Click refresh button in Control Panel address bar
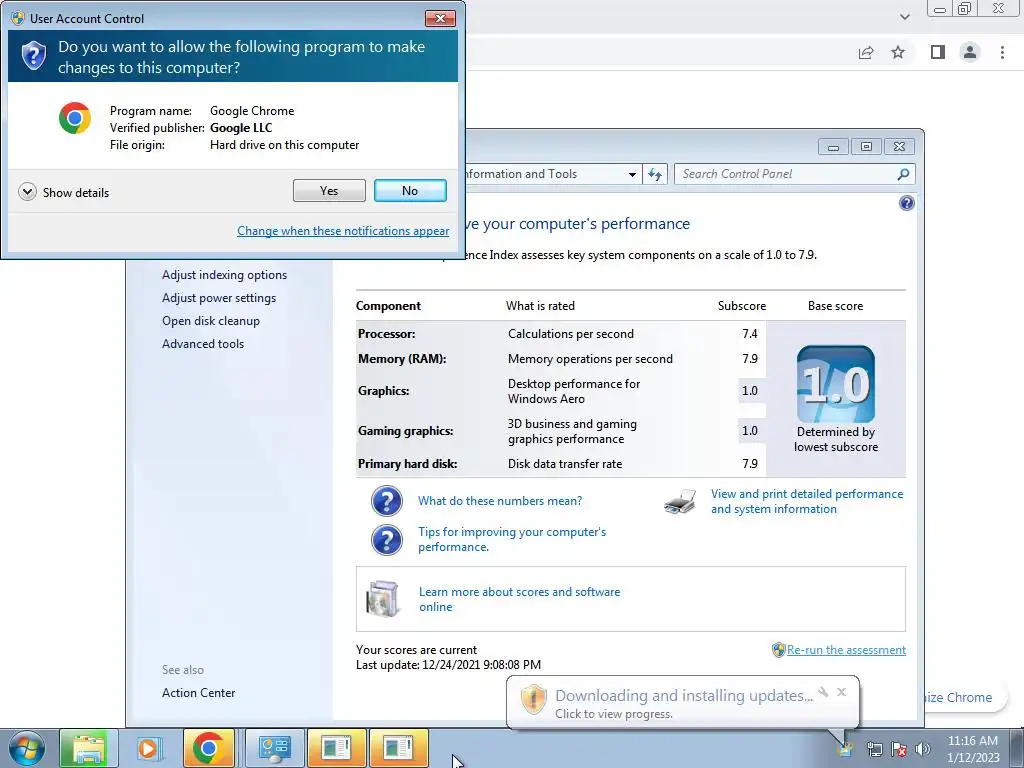1024x768 pixels. click(655, 174)
